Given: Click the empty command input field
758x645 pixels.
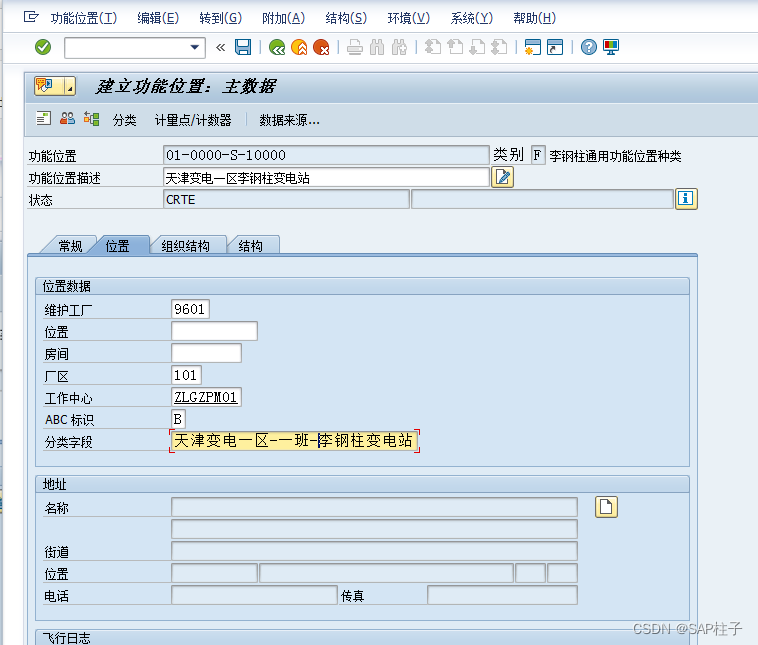Looking at the screenshot, I should click(x=127, y=47).
